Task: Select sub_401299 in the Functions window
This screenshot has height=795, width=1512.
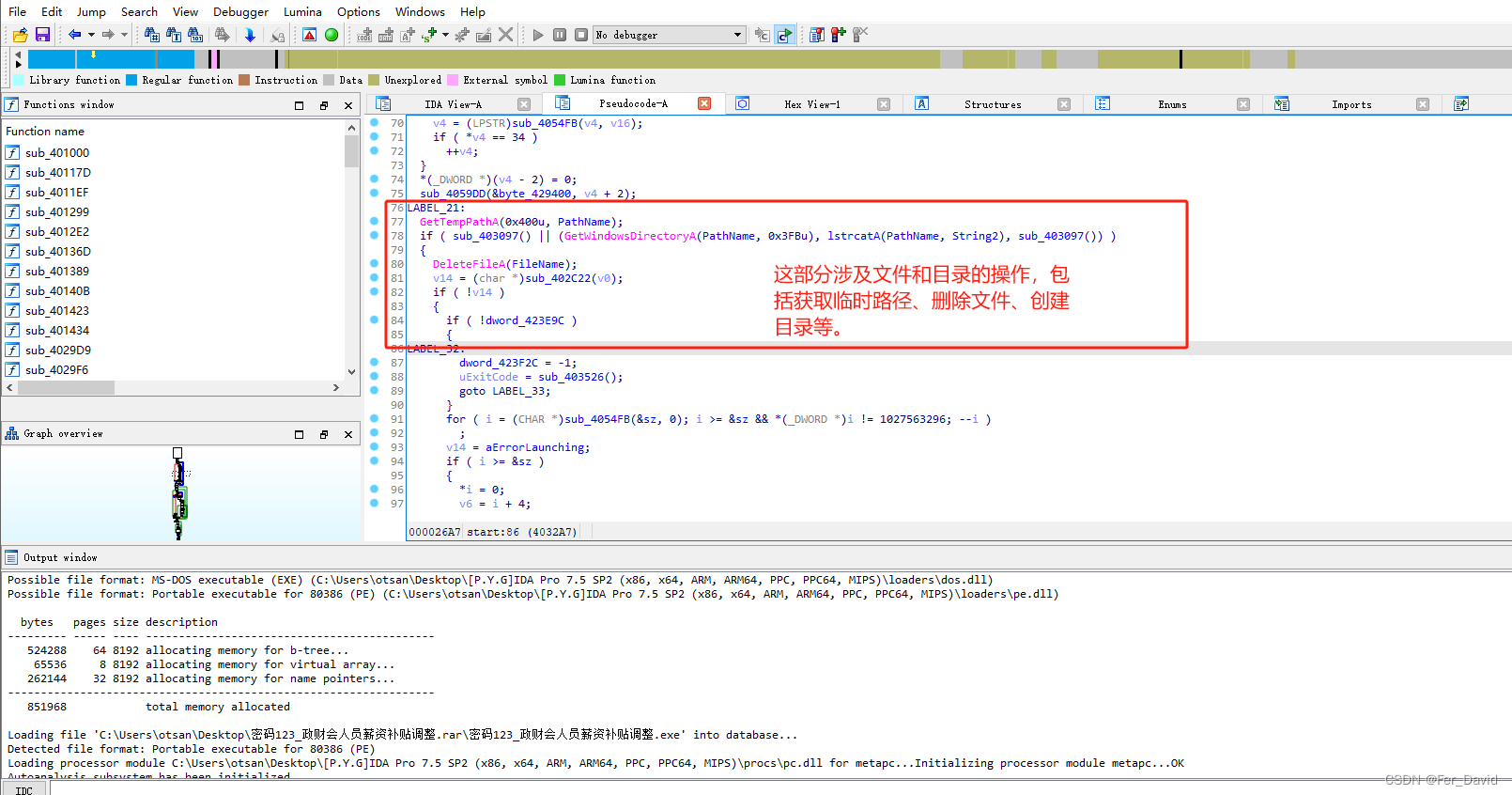Action: click(x=57, y=211)
